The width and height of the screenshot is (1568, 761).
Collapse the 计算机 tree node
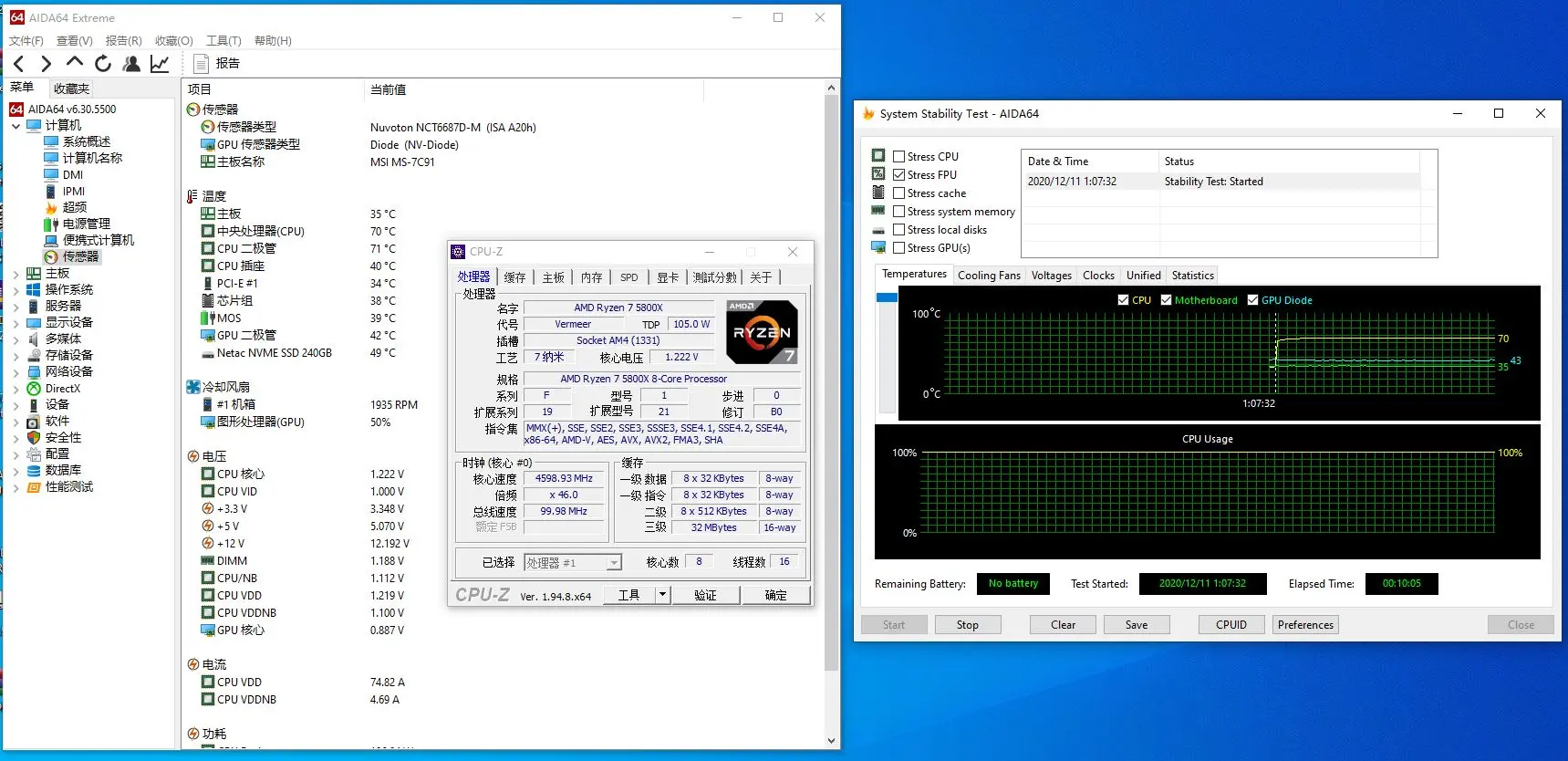[x=16, y=125]
